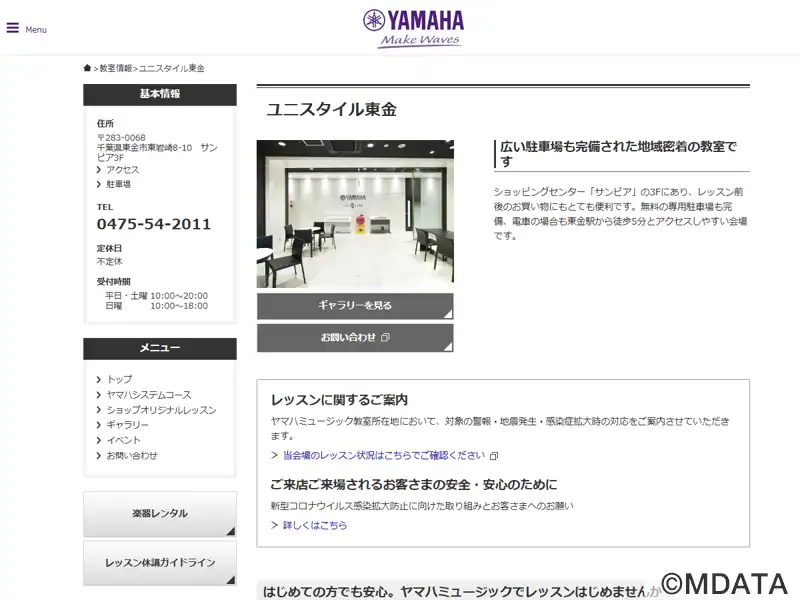Click レッスンに関するご案内 heading
The width and height of the screenshot is (800, 600).
coord(339,400)
